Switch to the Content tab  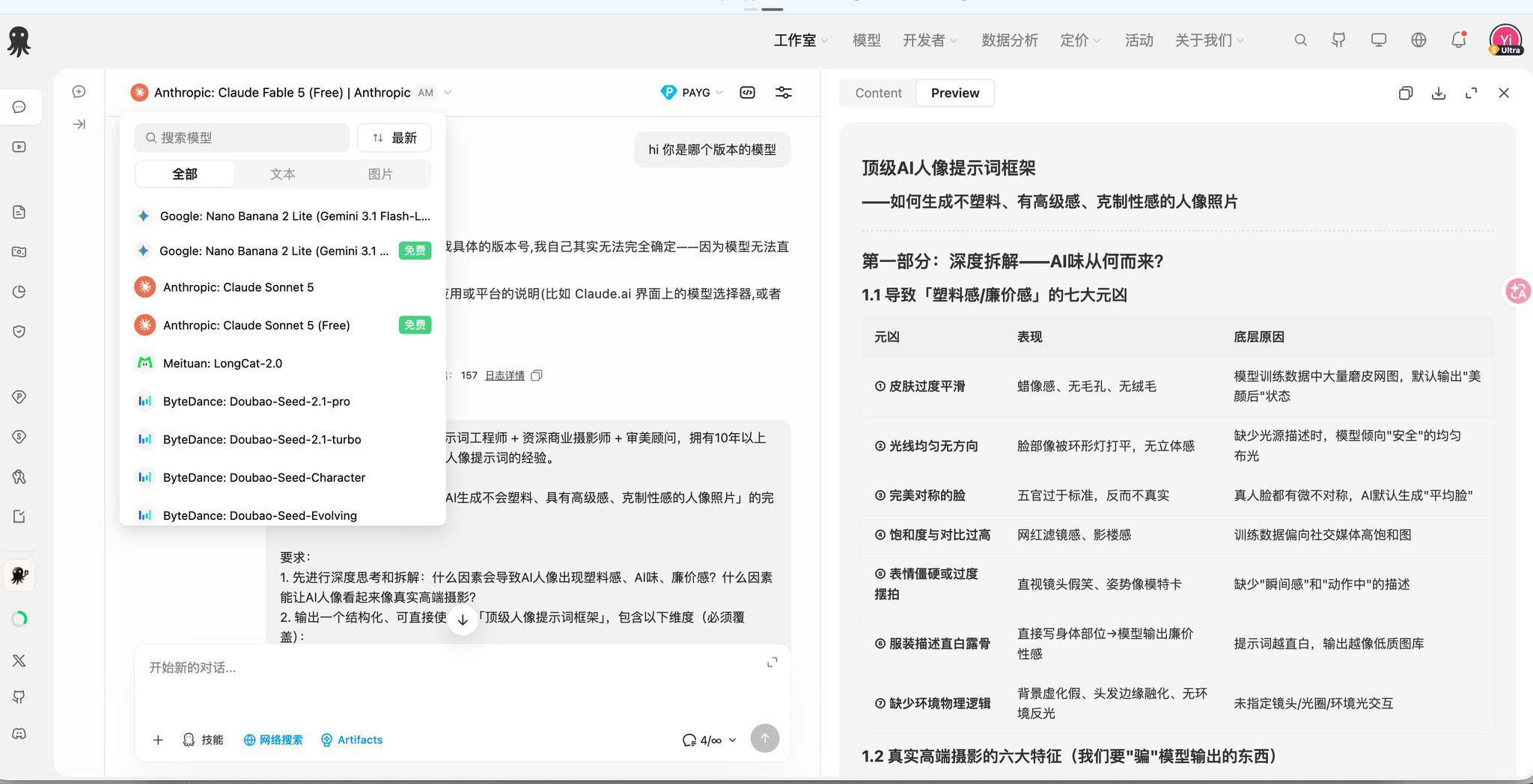(x=878, y=93)
